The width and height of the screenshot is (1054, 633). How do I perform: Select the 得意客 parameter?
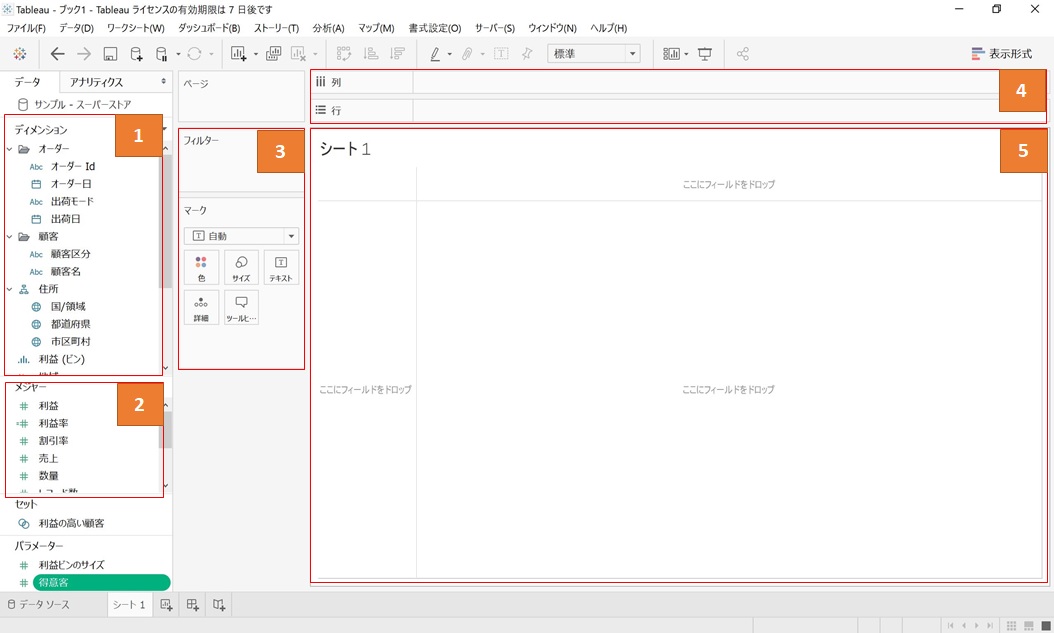[101, 583]
